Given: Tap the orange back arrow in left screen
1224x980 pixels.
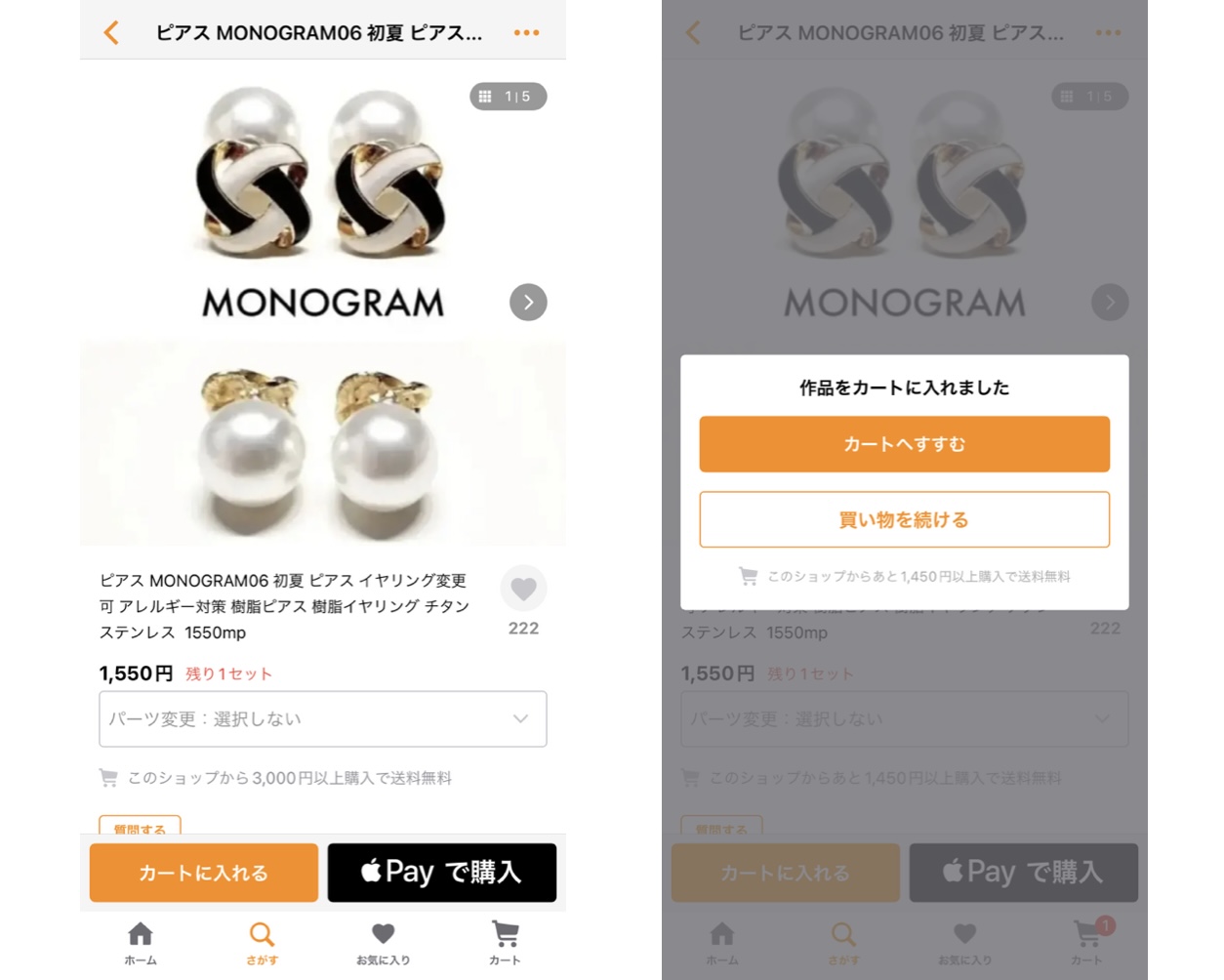Looking at the screenshot, I should pyautogui.click(x=111, y=32).
